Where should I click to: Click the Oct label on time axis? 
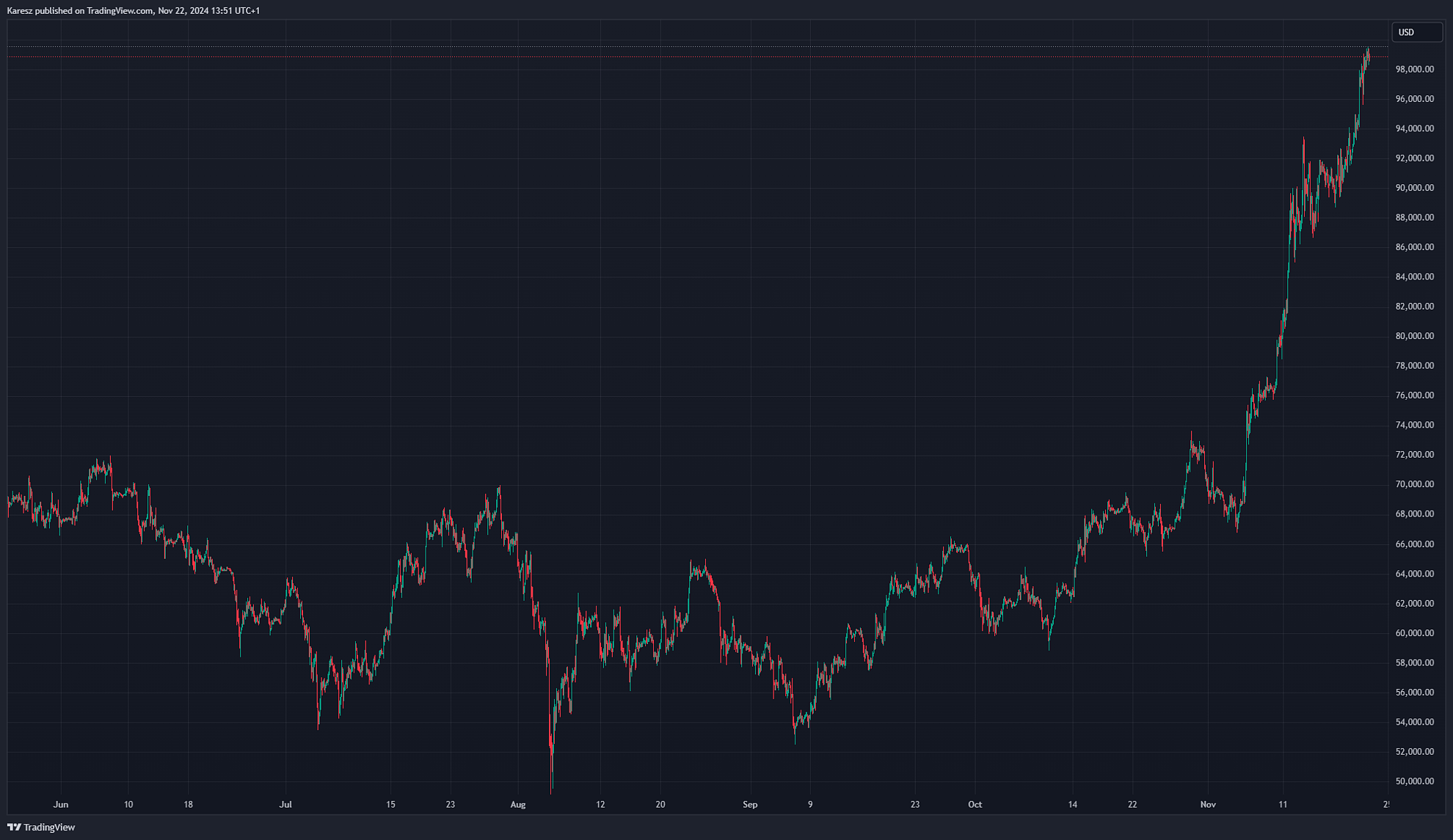tap(975, 805)
